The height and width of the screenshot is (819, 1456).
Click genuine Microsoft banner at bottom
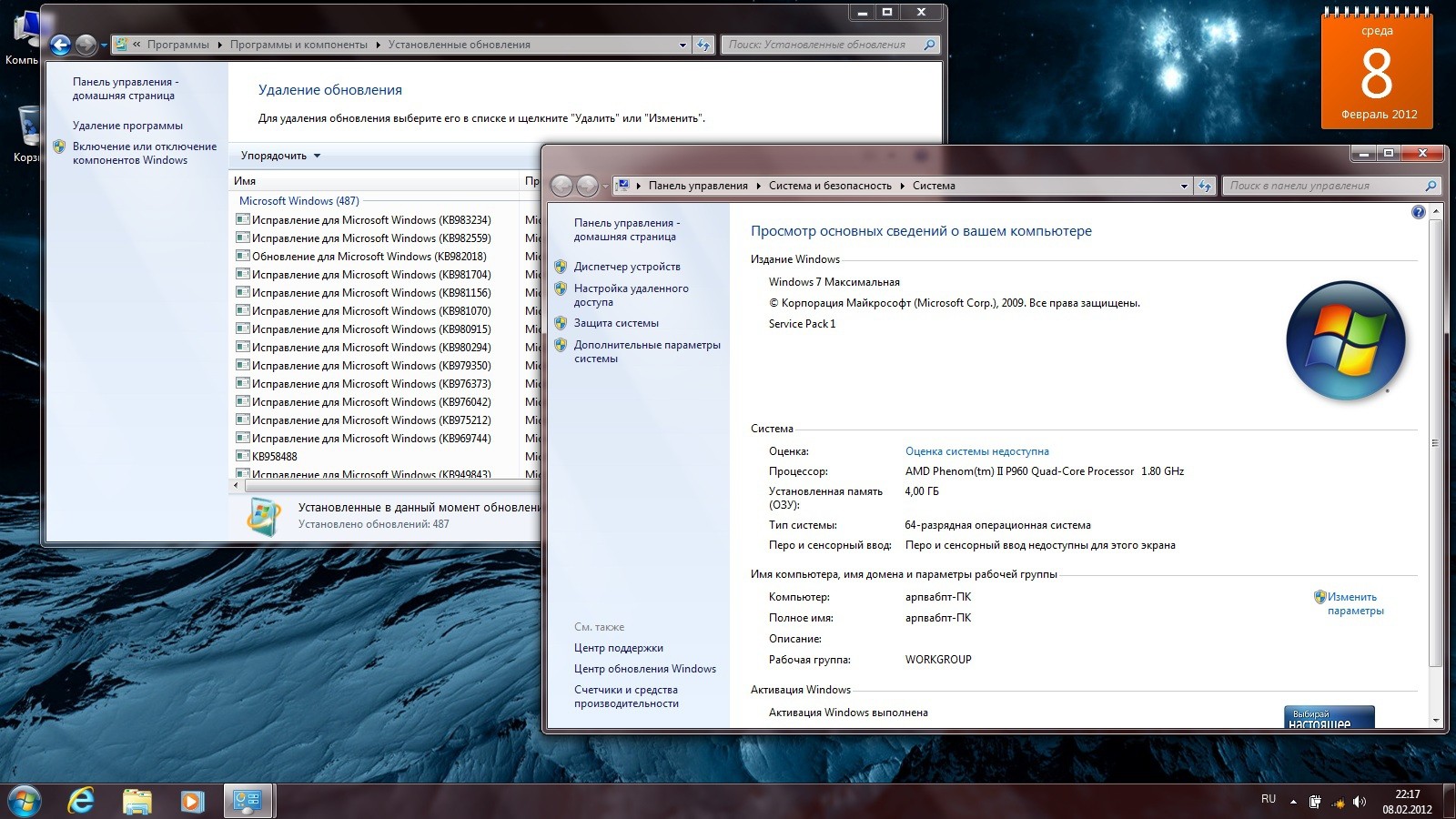pyautogui.click(x=1329, y=717)
